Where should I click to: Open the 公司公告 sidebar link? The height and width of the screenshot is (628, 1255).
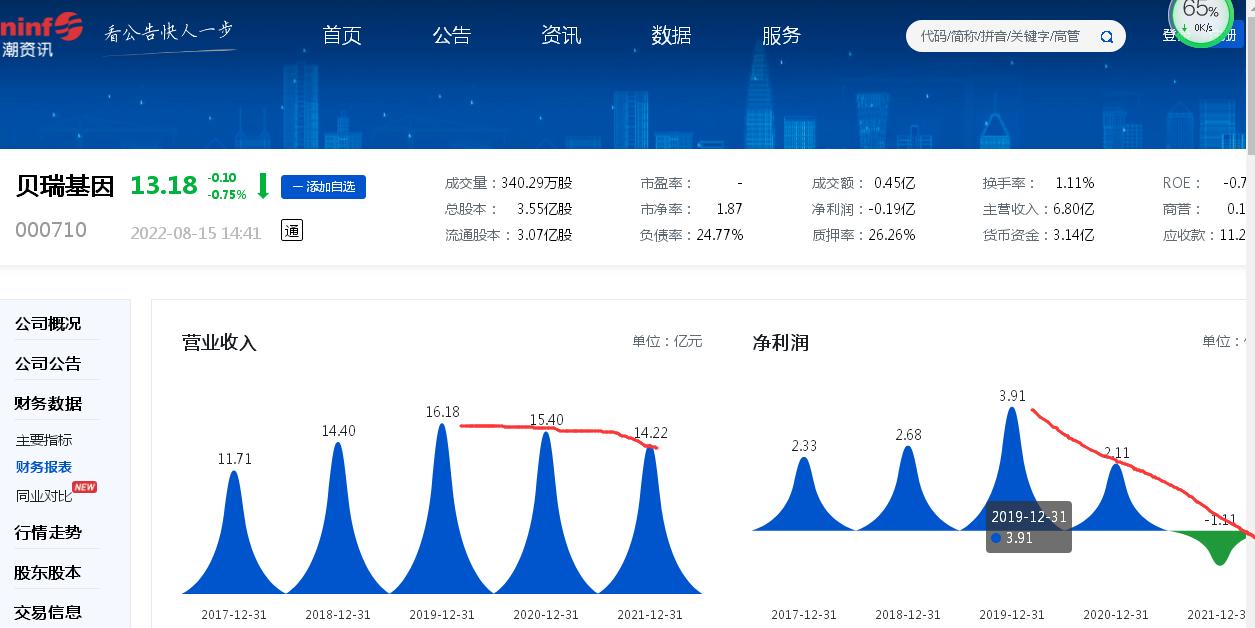click(48, 363)
